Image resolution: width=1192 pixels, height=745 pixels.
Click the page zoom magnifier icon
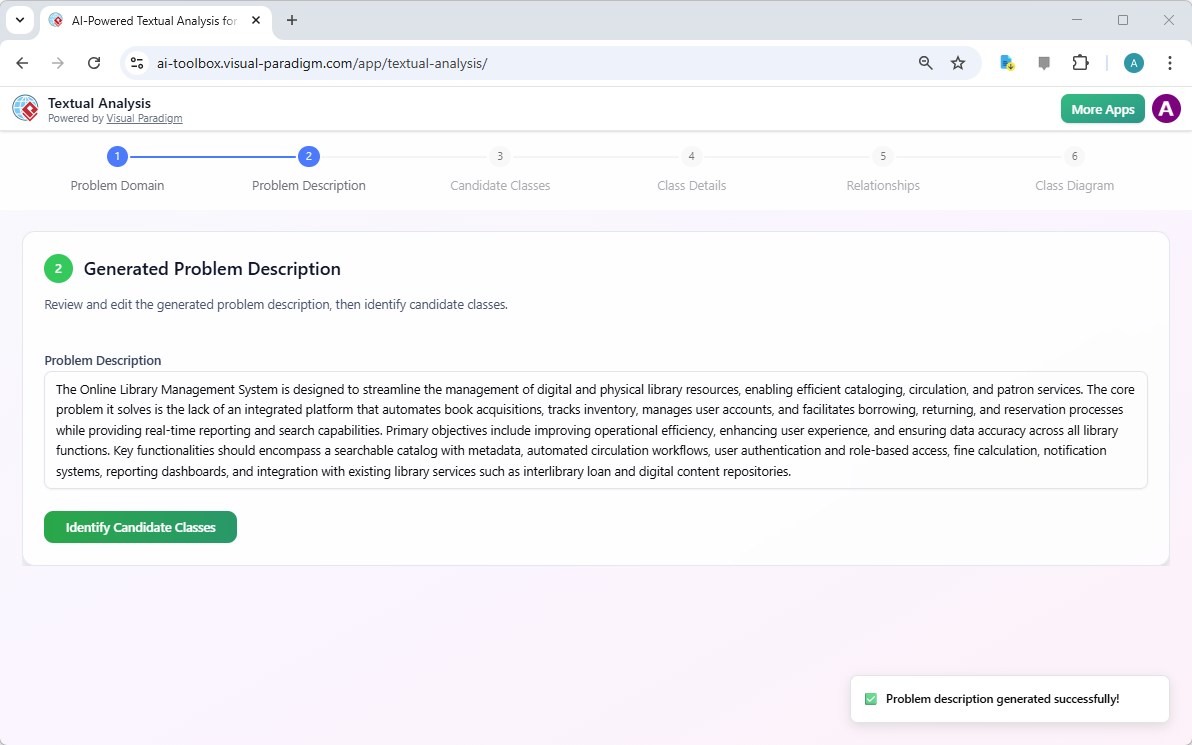pos(925,62)
